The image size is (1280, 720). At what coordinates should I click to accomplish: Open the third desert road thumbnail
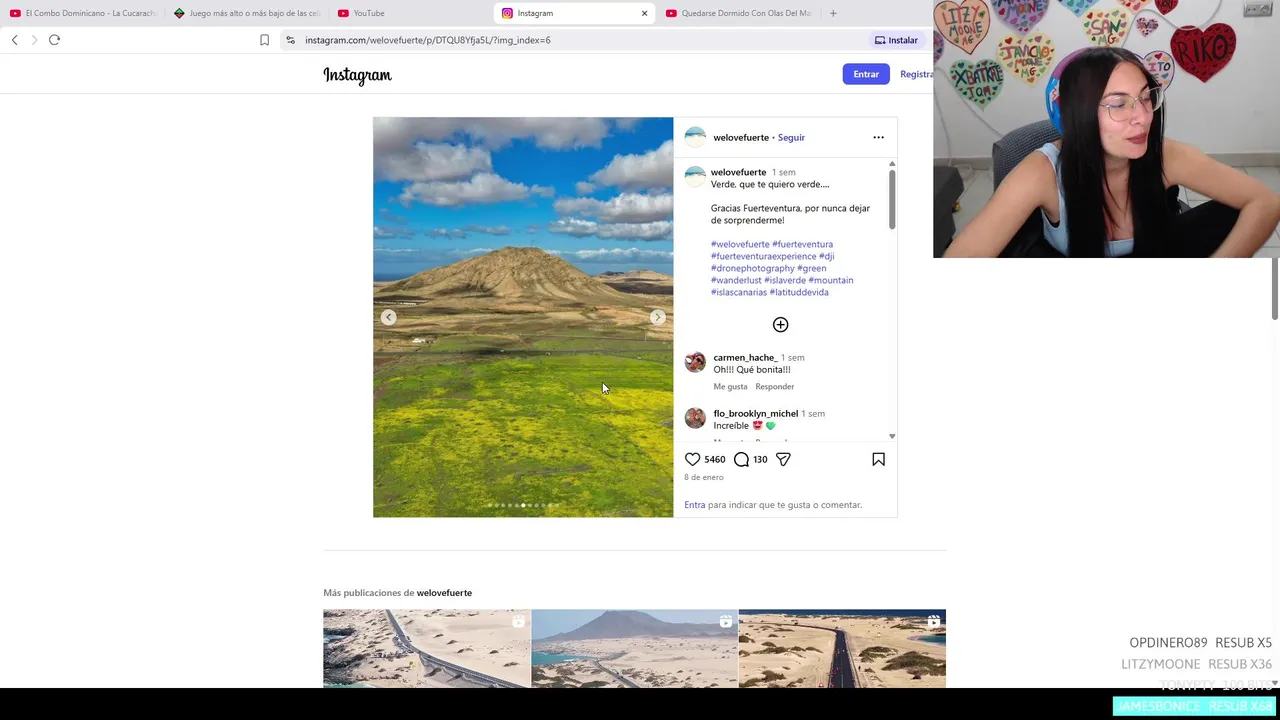pyautogui.click(x=842, y=649)
